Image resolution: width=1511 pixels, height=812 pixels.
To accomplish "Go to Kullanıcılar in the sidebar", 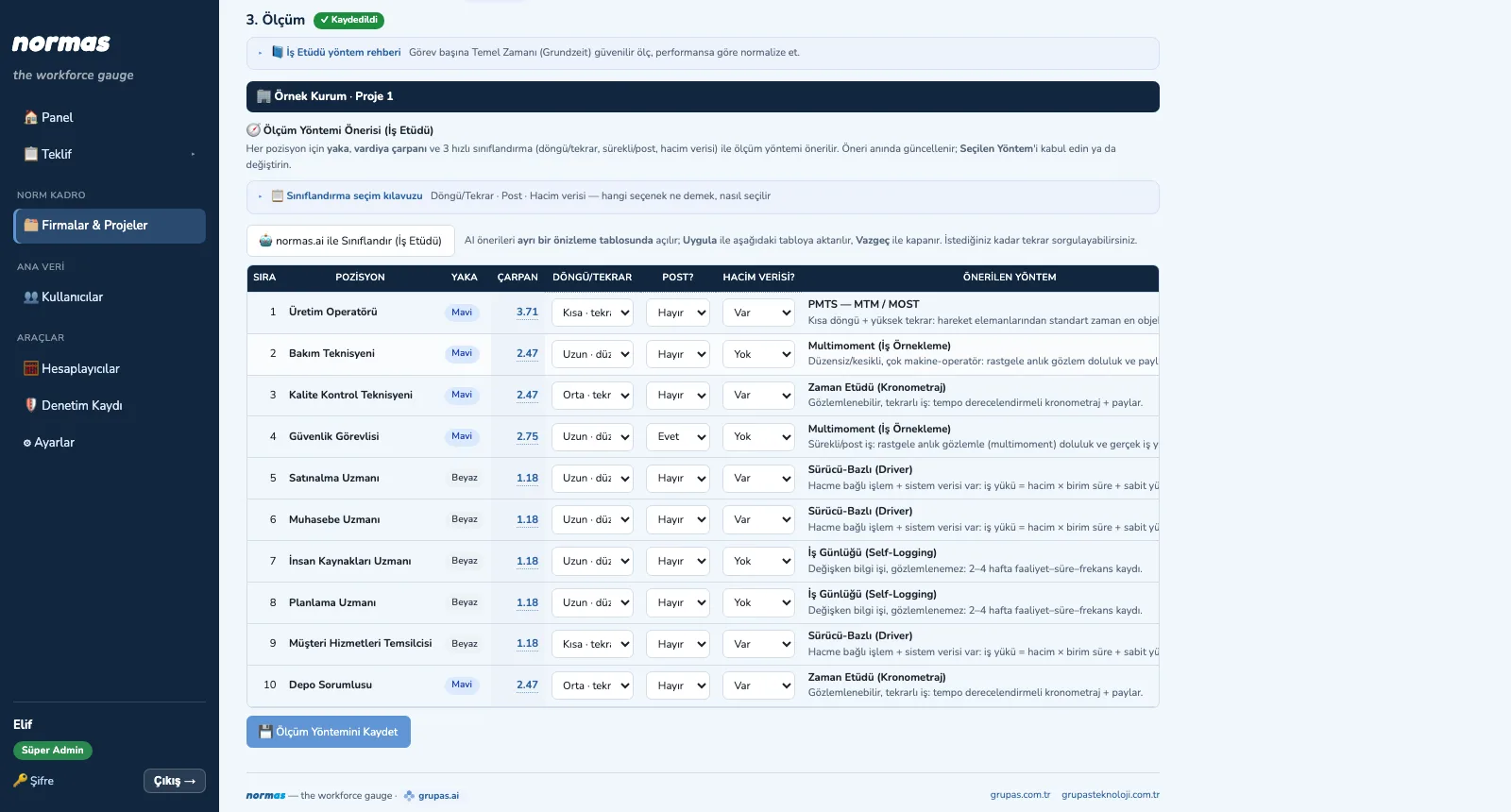I will [110, 297].
